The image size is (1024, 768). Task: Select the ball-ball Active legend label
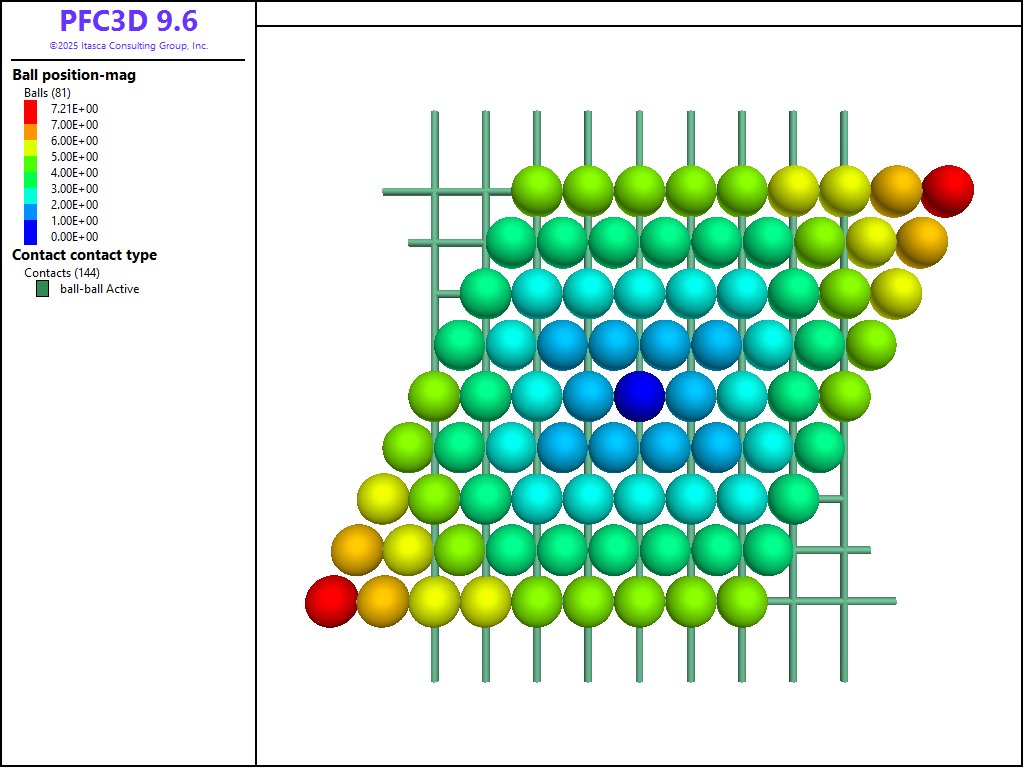pos(99,289)
